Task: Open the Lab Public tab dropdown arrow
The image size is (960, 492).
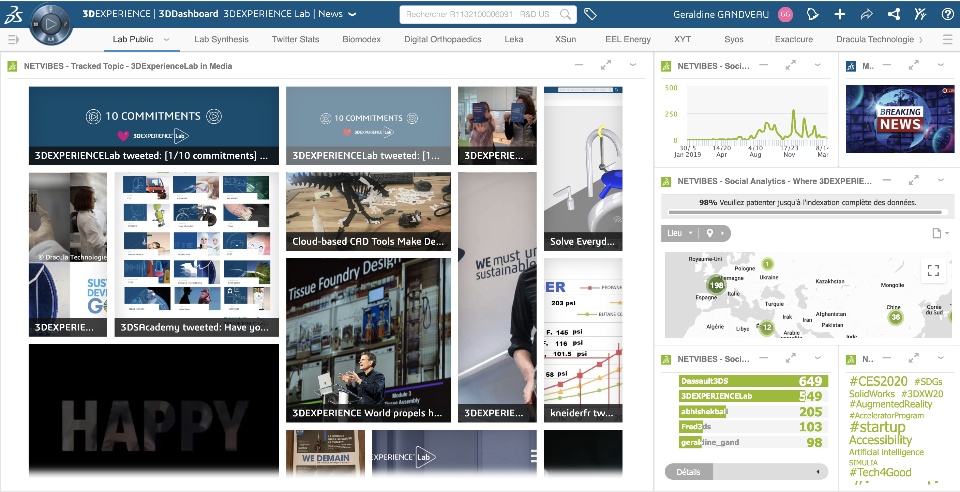Action: 166,39
